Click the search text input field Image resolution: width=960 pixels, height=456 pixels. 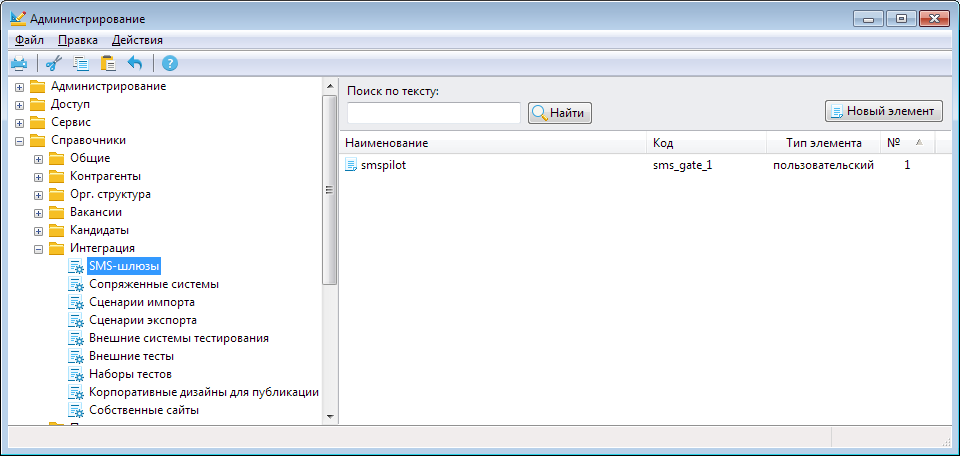tap(433, 113)
